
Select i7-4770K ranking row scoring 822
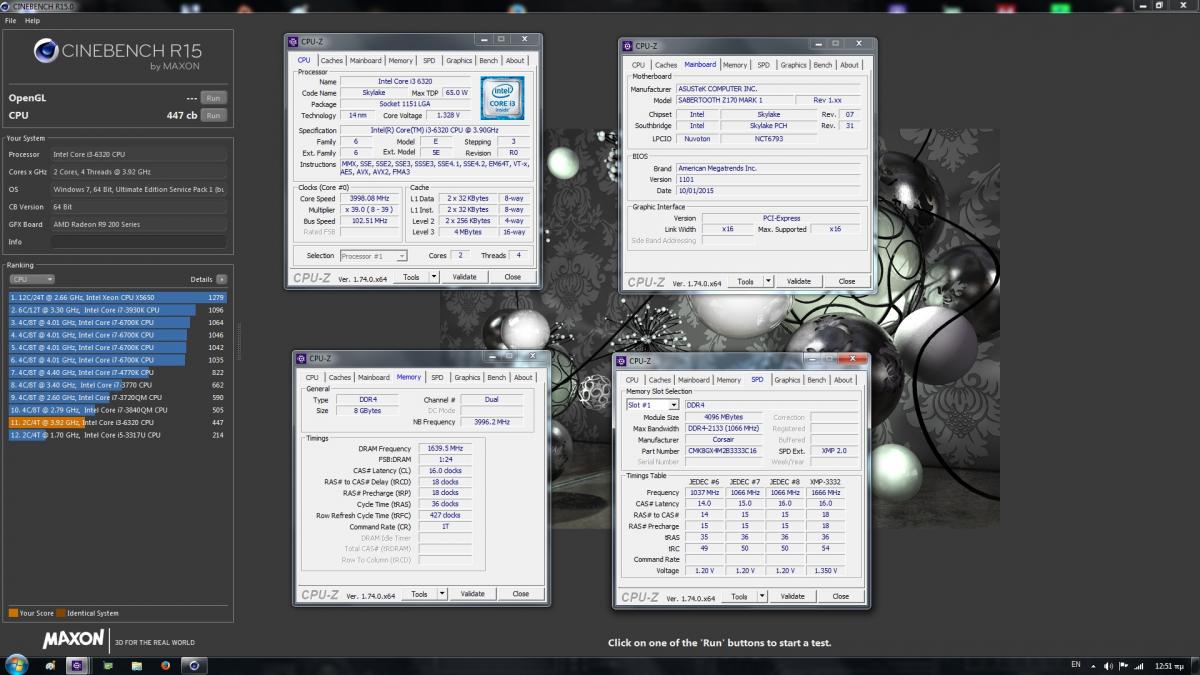(x=118, y=372)
